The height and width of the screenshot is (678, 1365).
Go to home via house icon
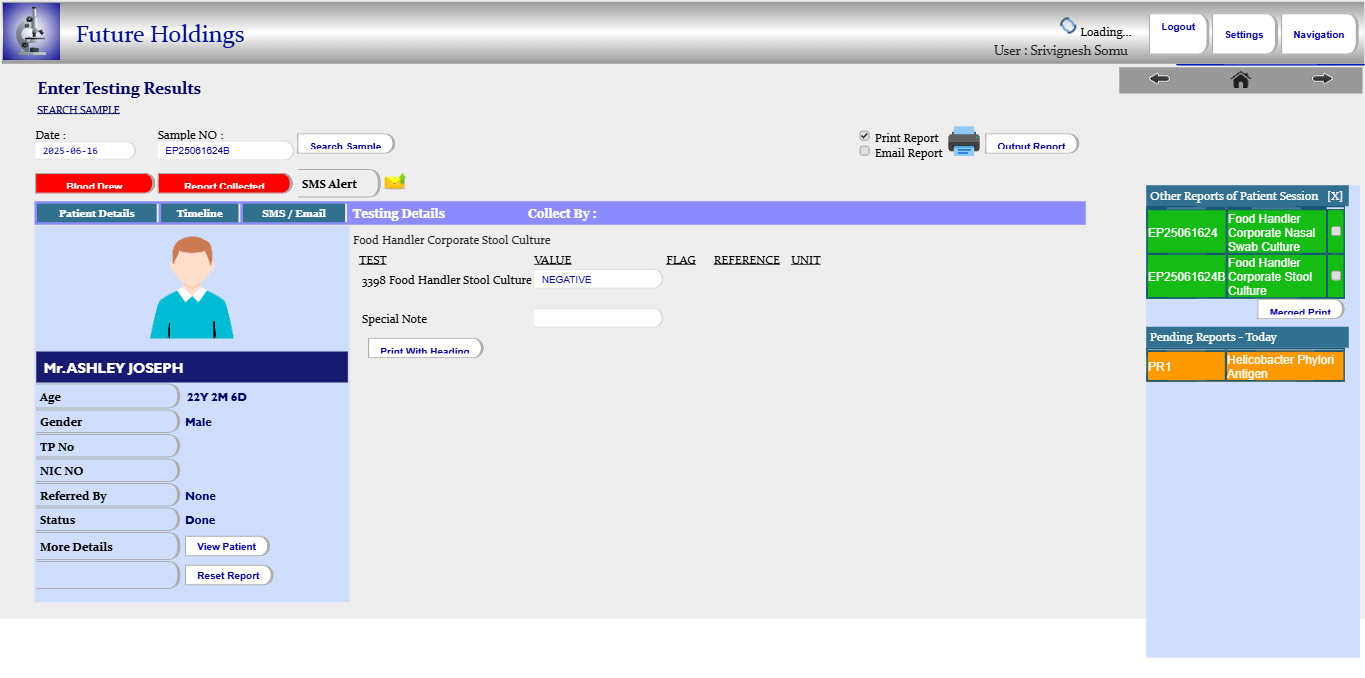(x=1240, y=80)
